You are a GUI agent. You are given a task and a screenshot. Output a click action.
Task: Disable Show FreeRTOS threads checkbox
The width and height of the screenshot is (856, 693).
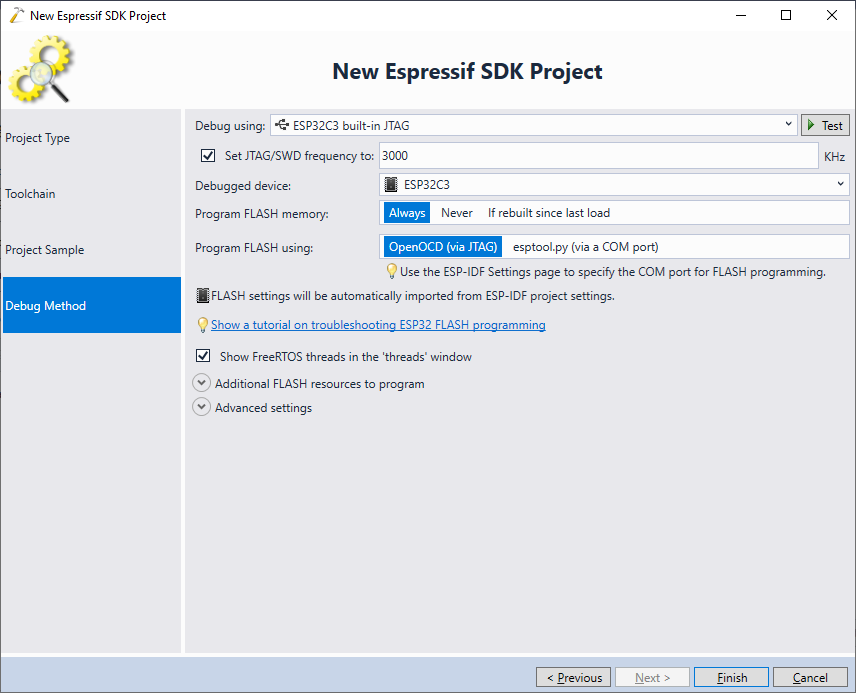point(203,356)
